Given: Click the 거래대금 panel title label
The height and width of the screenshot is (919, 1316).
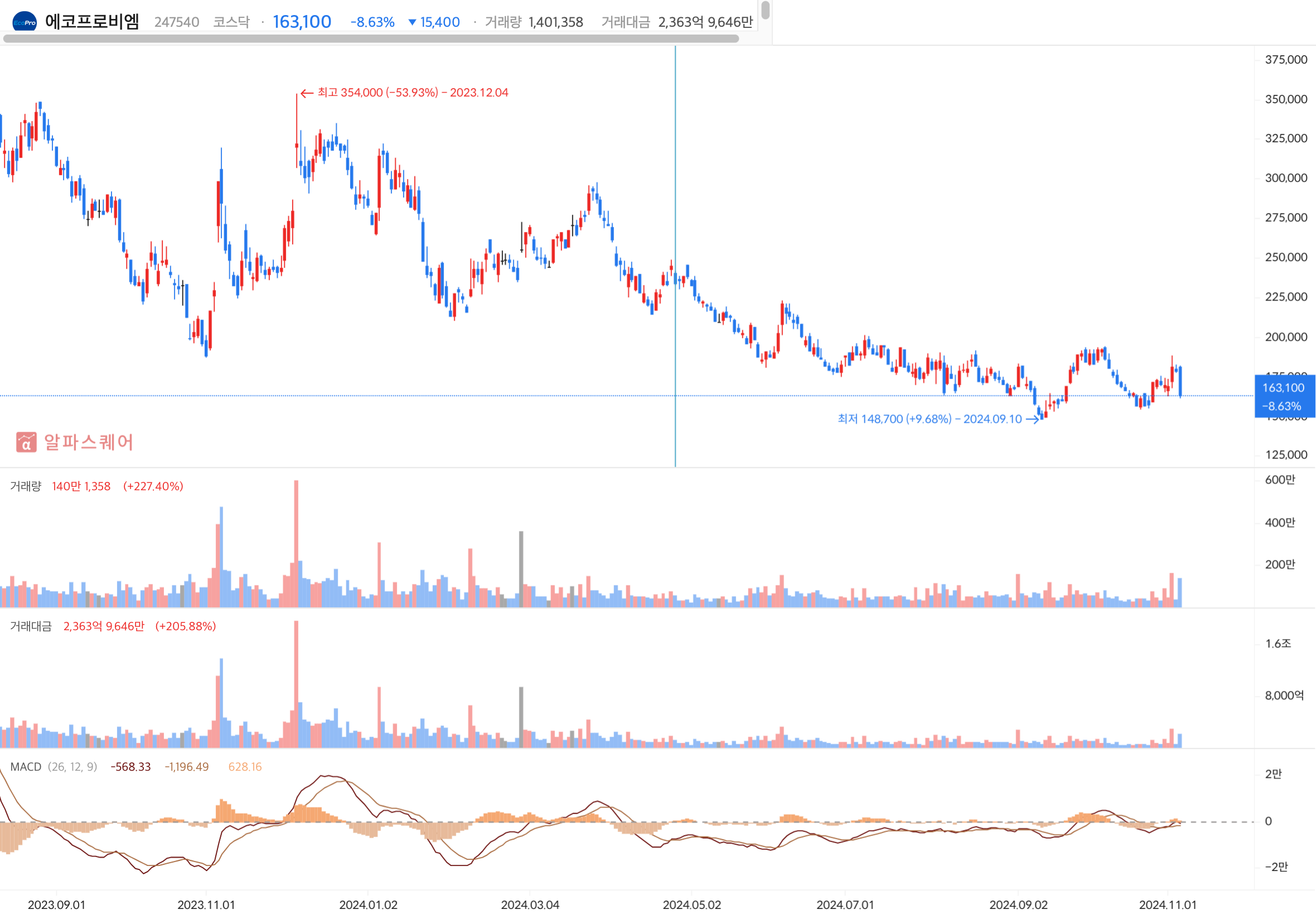Looking at the screenshot, I should click(x=31, y=626).
